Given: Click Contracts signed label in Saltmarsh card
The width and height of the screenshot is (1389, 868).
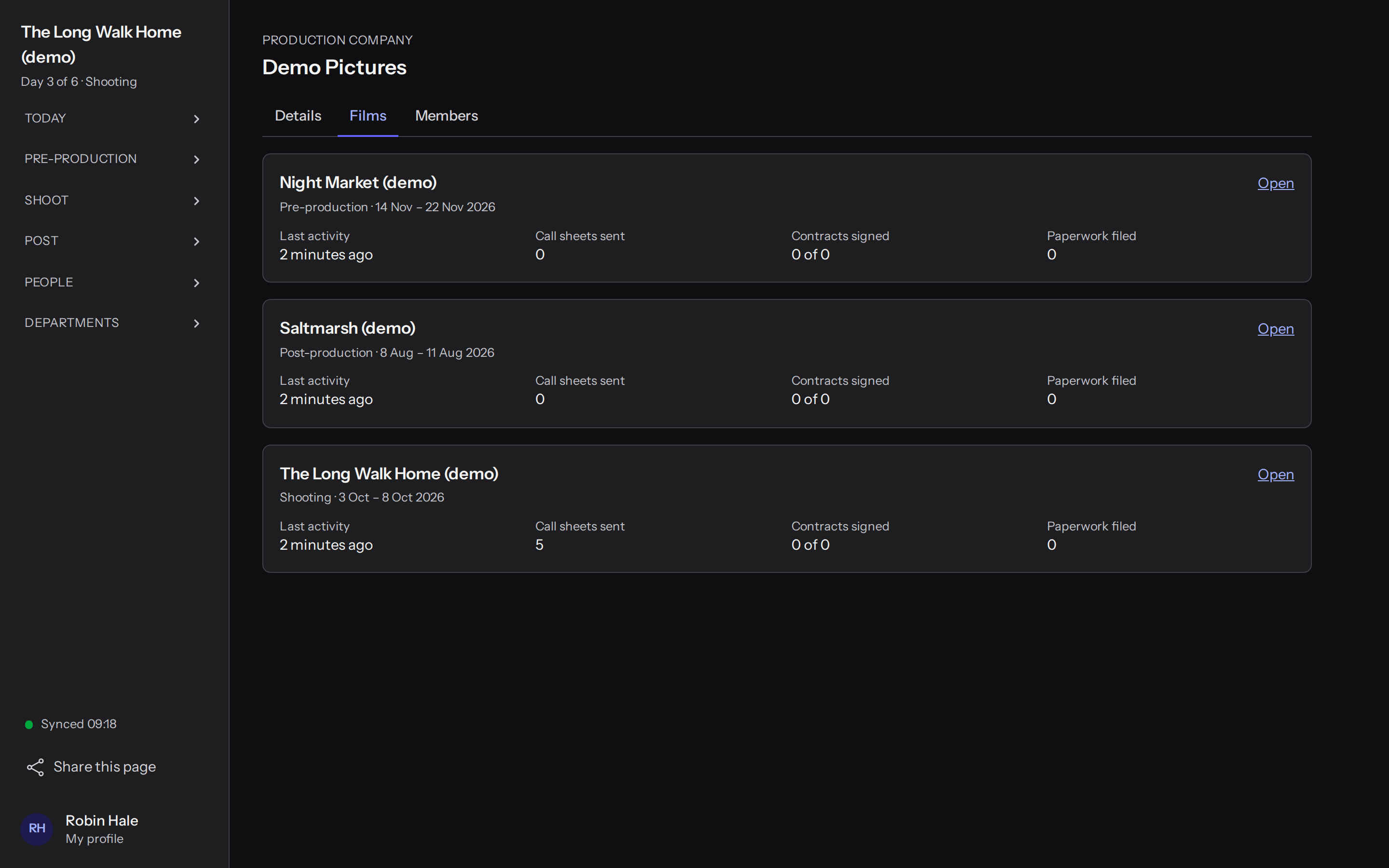Looking at the screenshot, I should pos(840,381).
